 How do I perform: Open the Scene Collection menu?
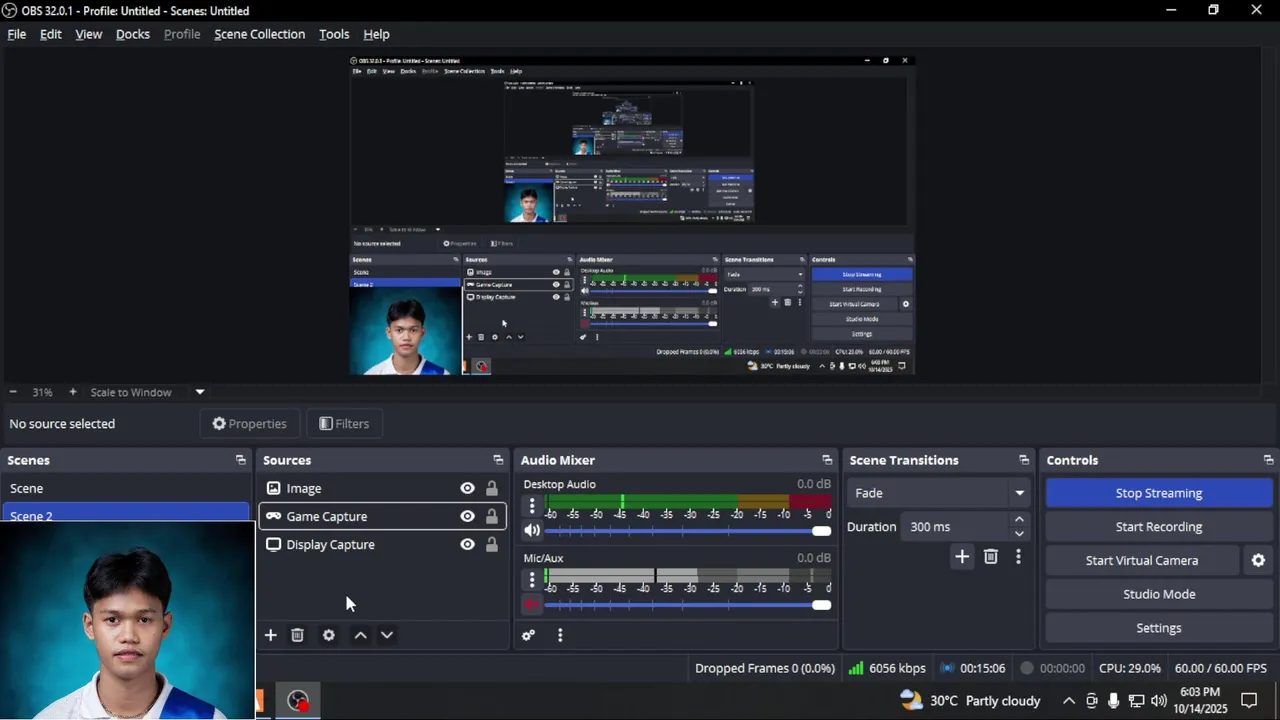(260, 34)
